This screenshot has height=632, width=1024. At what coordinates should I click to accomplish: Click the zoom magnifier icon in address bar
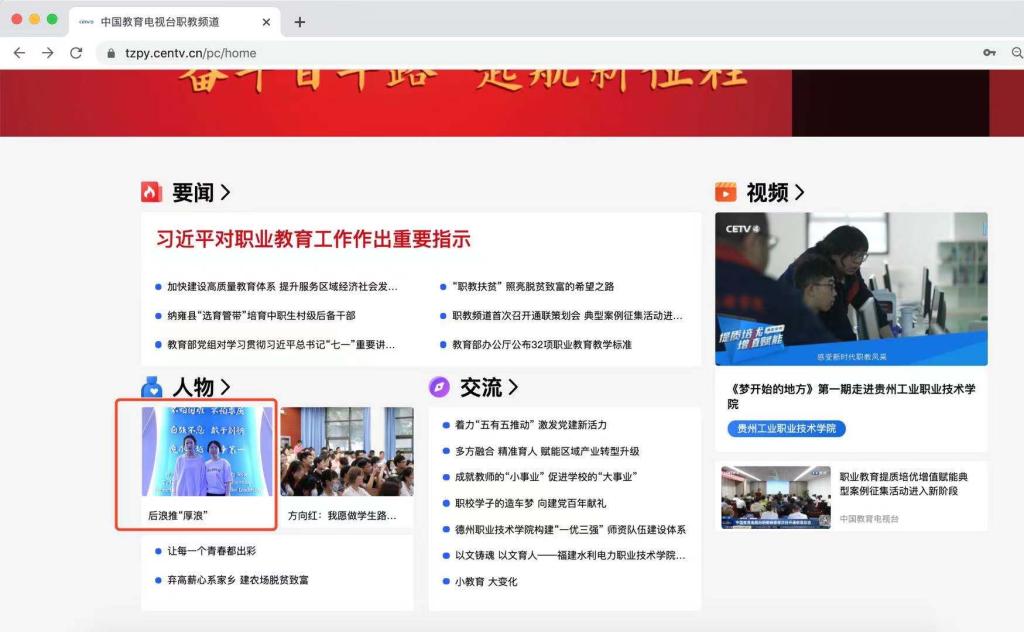(x=1016, y=53)
